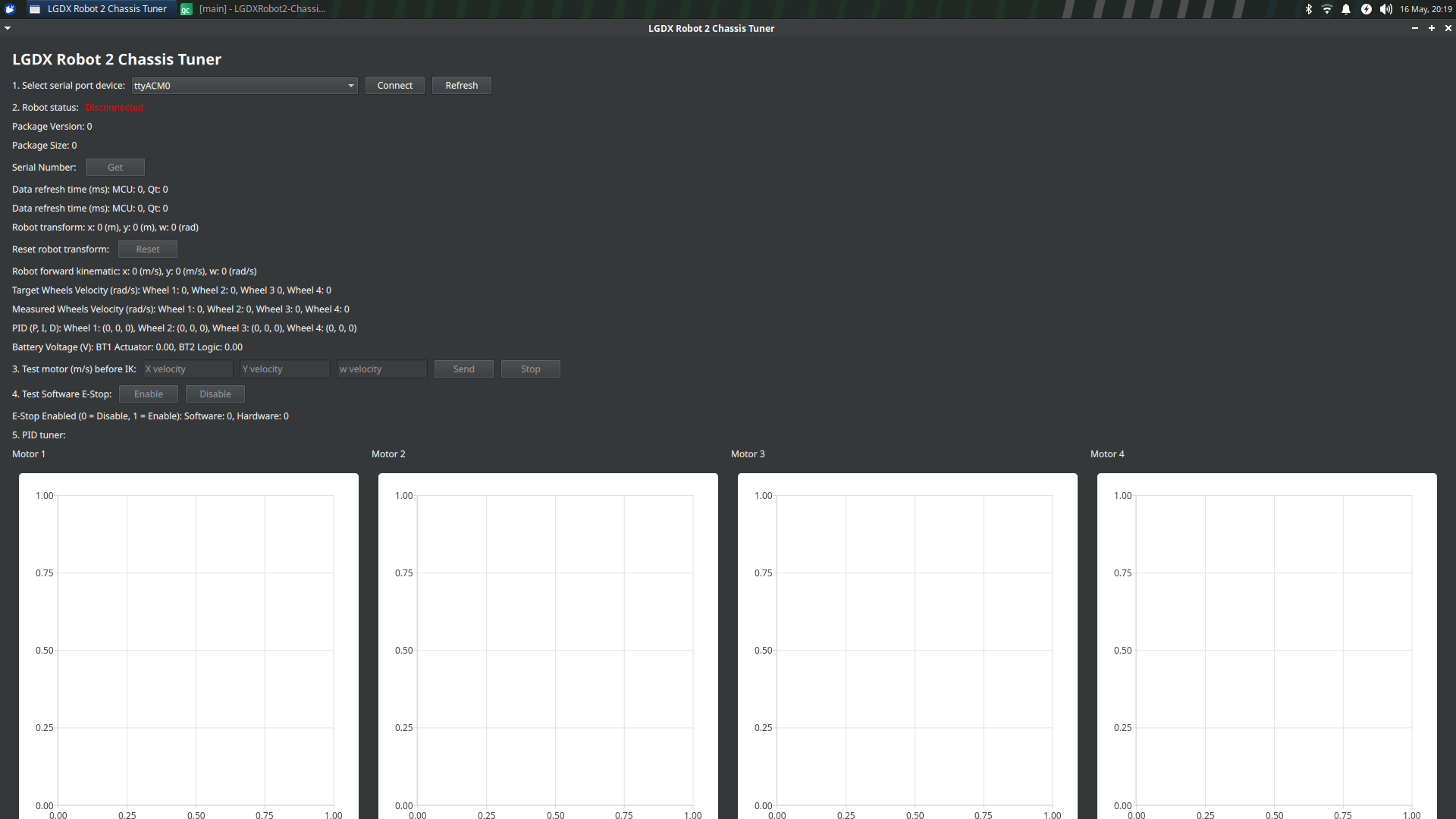Click the 5. PID tuner label

pos(39,435)
